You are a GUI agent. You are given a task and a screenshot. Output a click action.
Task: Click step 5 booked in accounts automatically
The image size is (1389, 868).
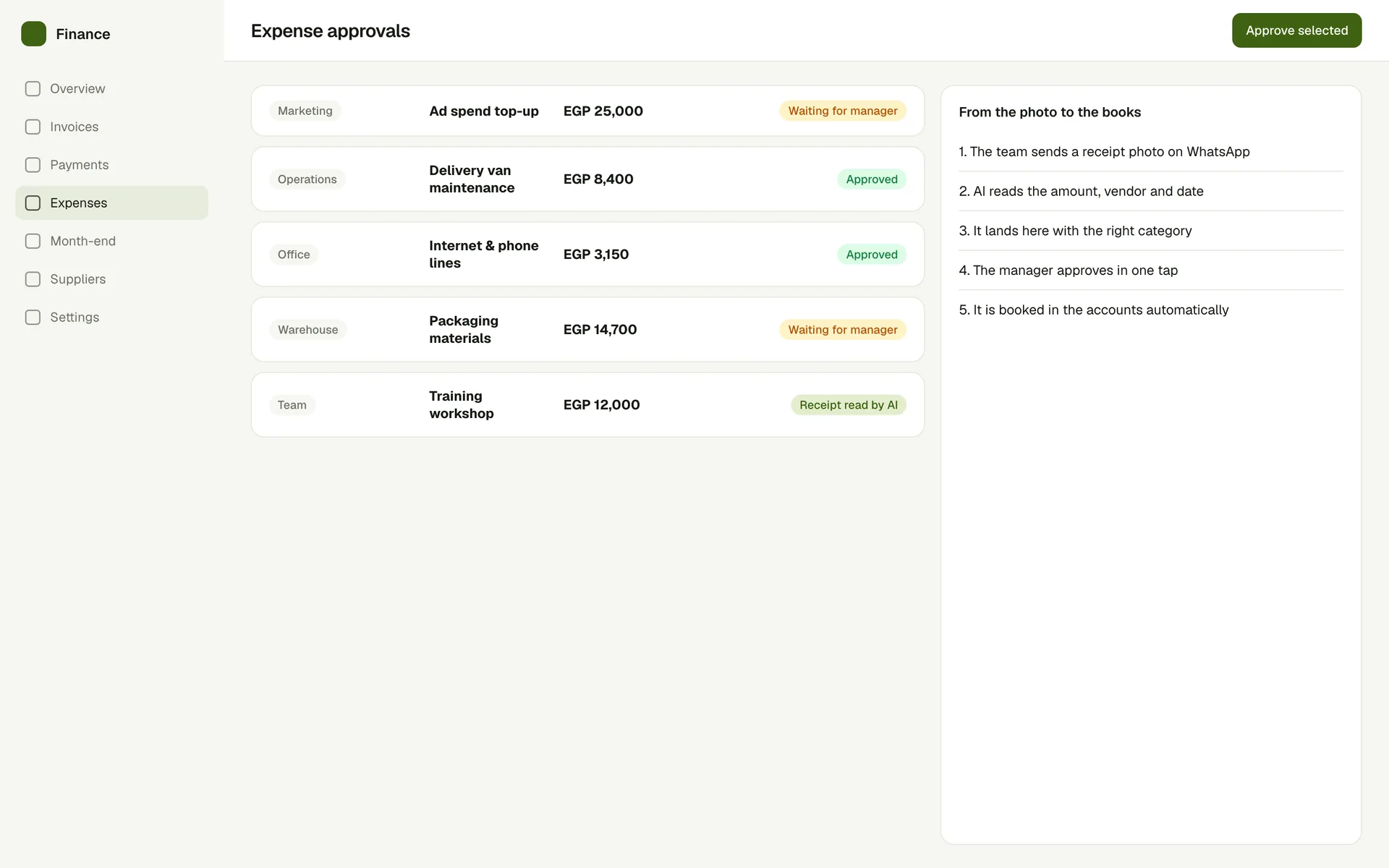tap(1094, 310)
